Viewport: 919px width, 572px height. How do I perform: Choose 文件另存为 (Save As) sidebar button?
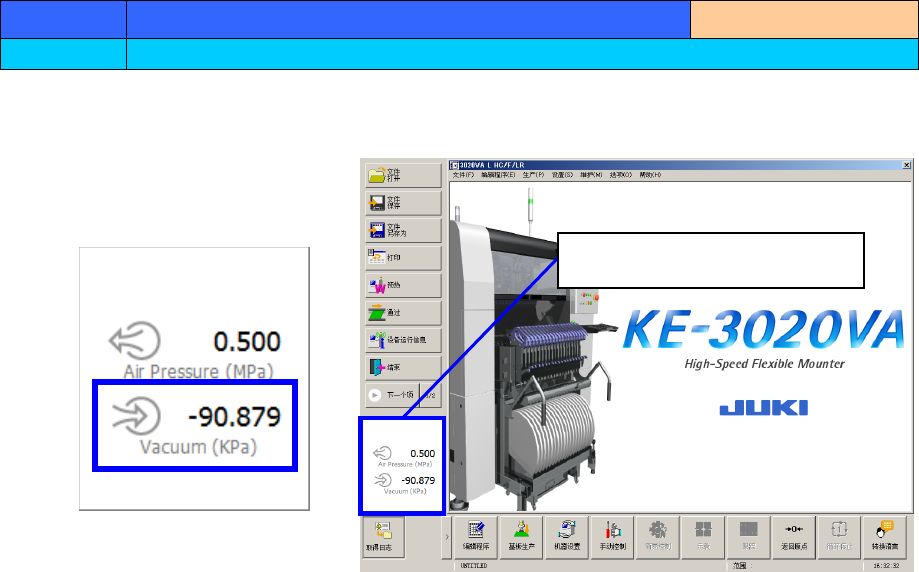coord(403,230)
